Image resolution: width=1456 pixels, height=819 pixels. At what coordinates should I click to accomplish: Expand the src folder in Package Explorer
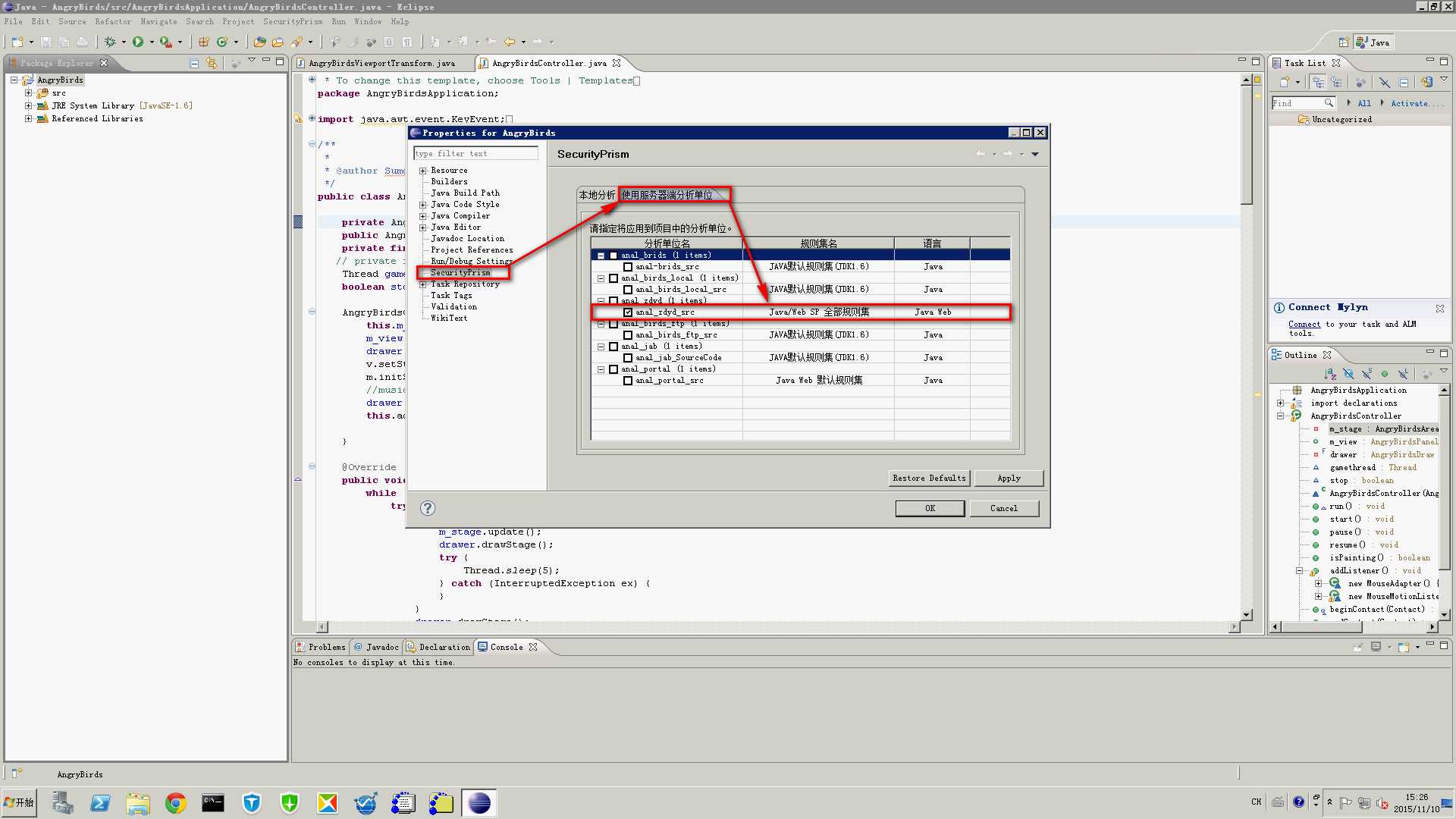[29, 93]
